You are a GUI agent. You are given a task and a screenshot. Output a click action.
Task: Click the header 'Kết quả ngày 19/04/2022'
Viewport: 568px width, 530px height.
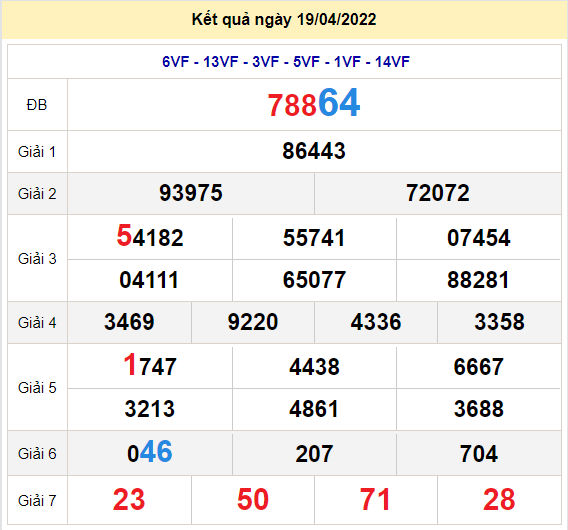coord(284,20)
